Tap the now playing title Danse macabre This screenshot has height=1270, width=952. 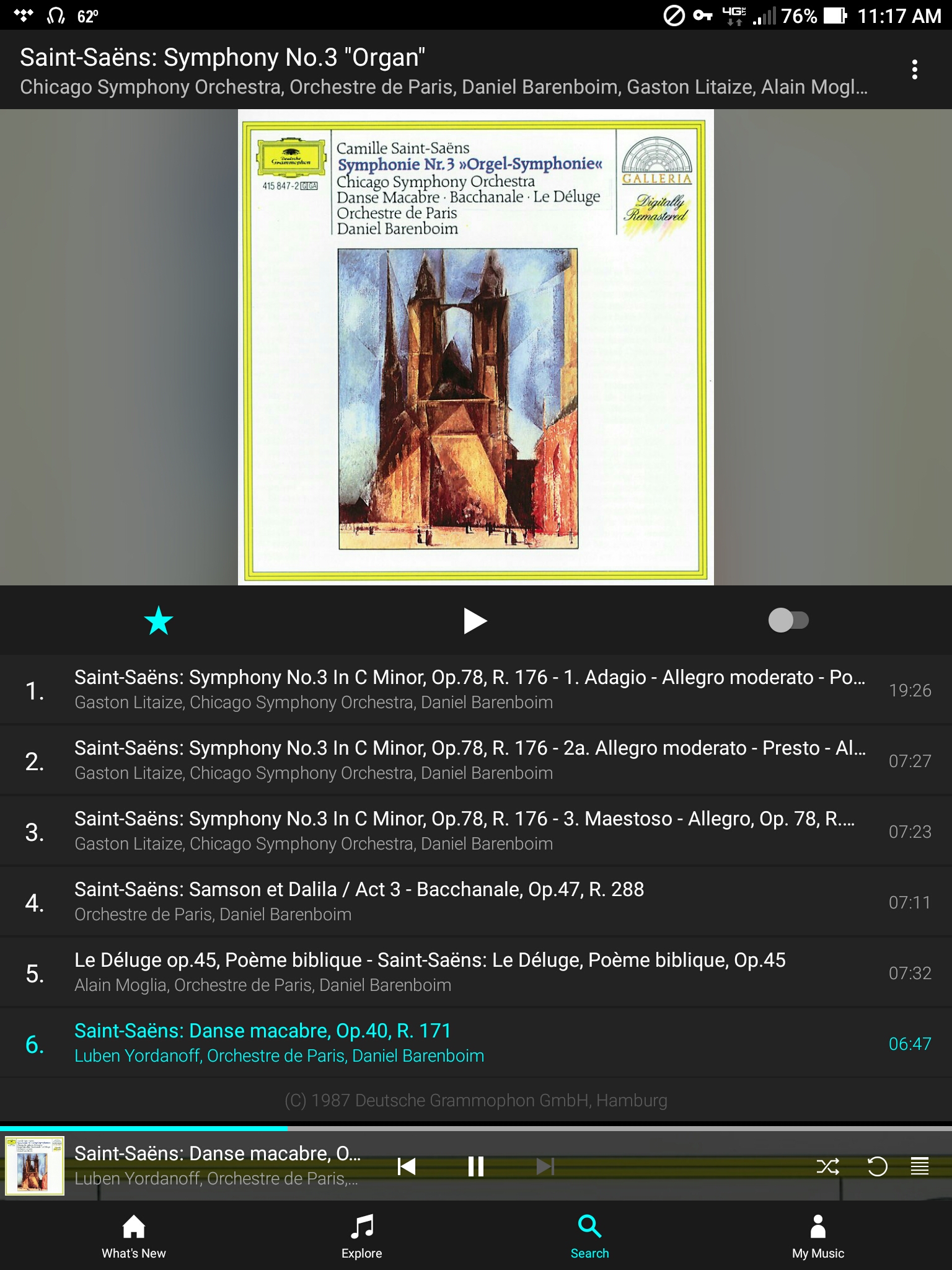coord(218,1153)
